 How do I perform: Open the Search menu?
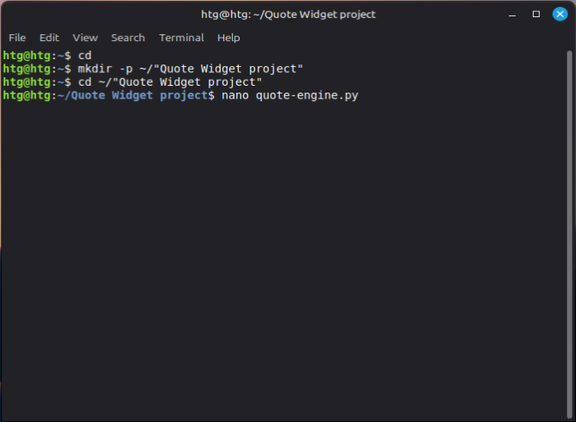tap(128, 38)
